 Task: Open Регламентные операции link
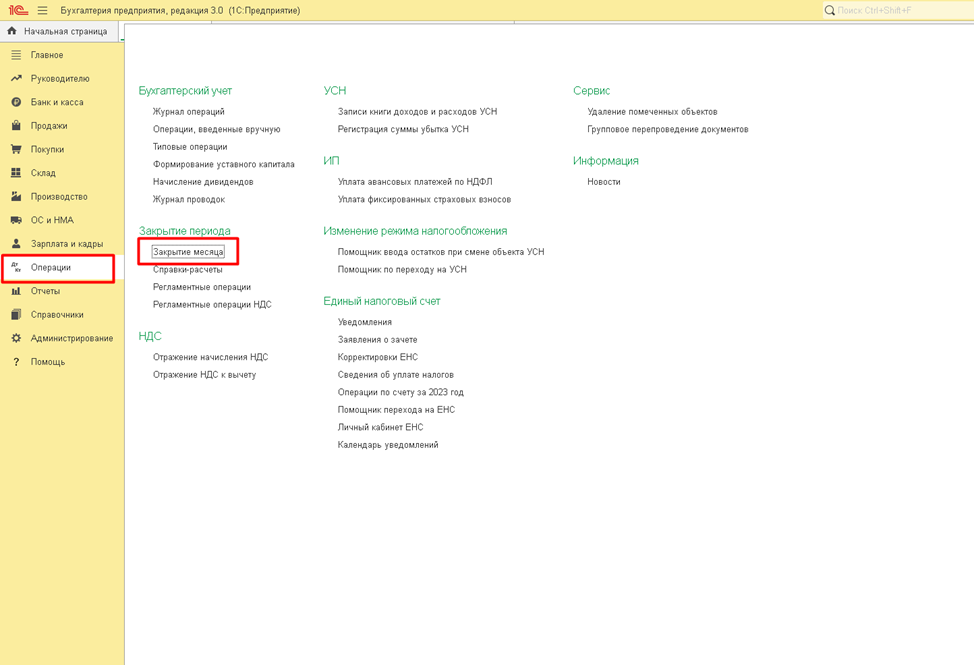pos(202,287)
